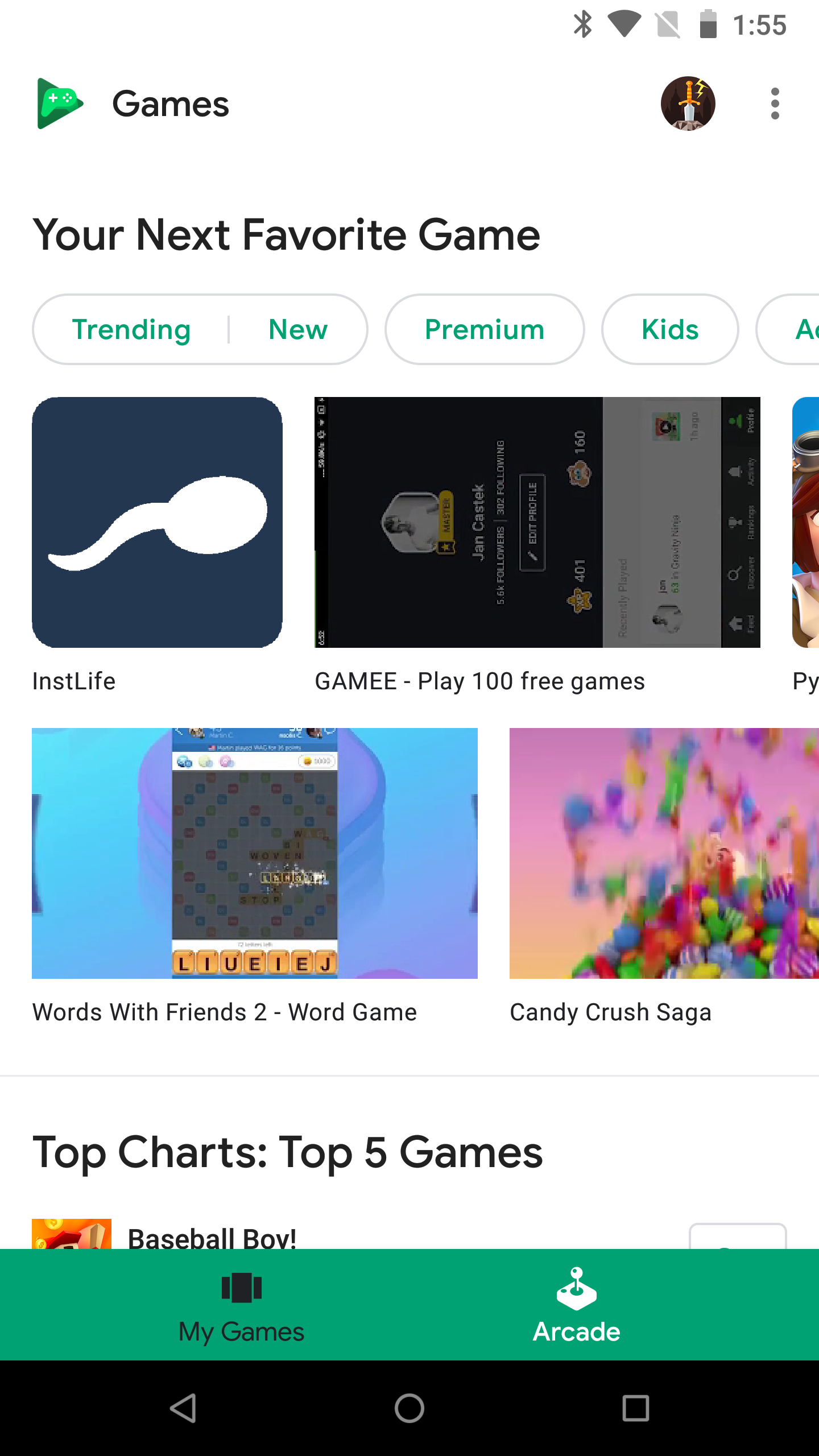The width and height of the screenshot is (819, 1456).
Task: Select the Premium category chip
Action: click(x=485, y=329)
